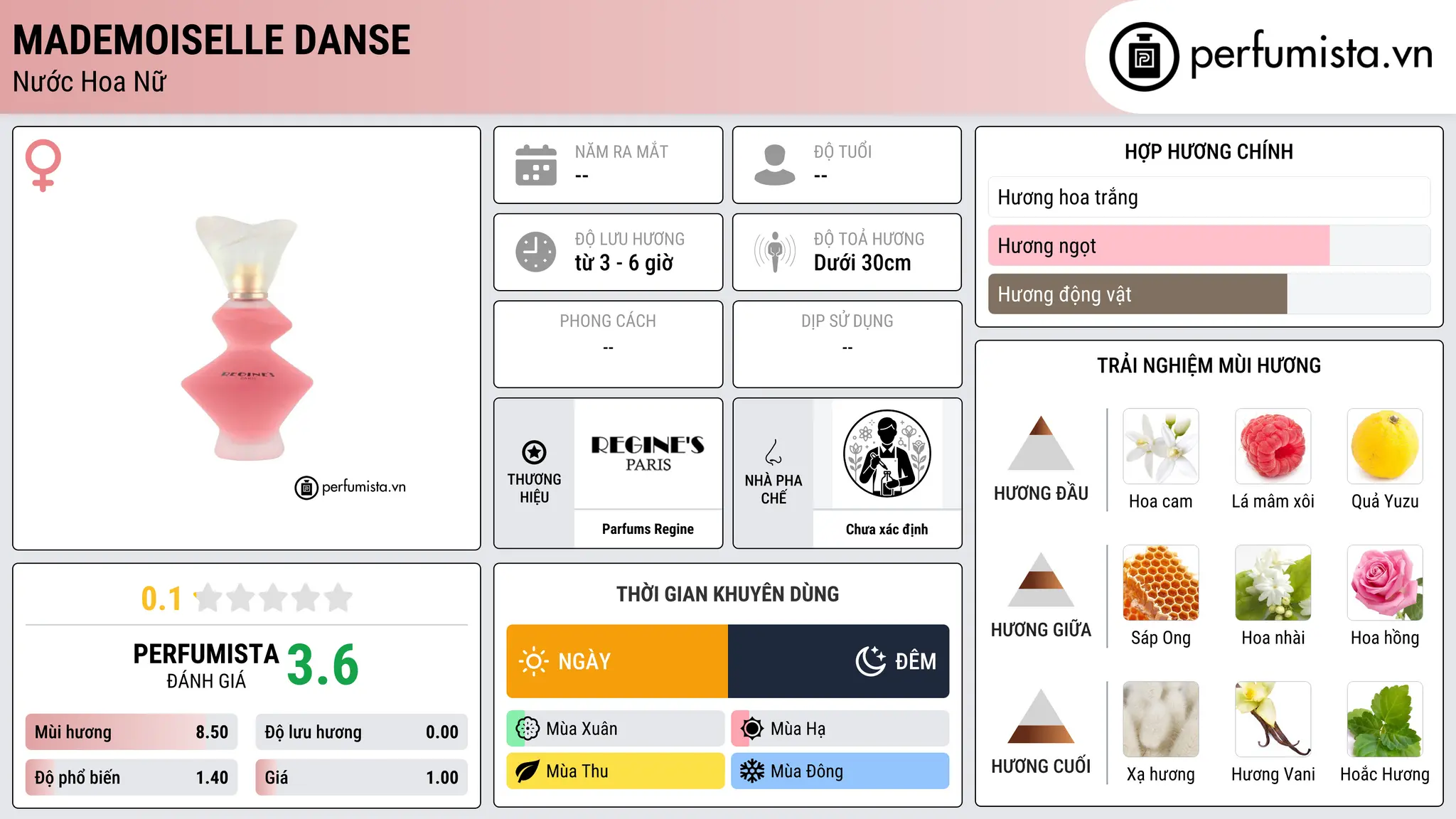Click the nose icon above Nhà pha chế
The width and height of the screenshot is (1456, 819).
coord(773,452)
